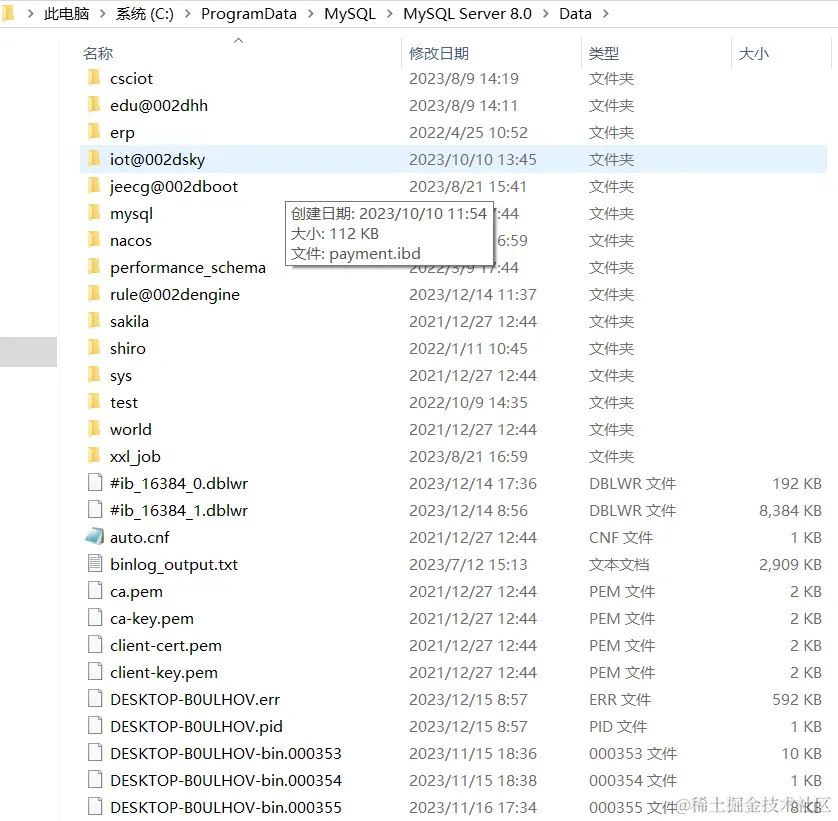The height and width of the screenshot is (821, 838).
Task: Expand the chevron after 此电脑 in path
Action: (x=103, y=13)
